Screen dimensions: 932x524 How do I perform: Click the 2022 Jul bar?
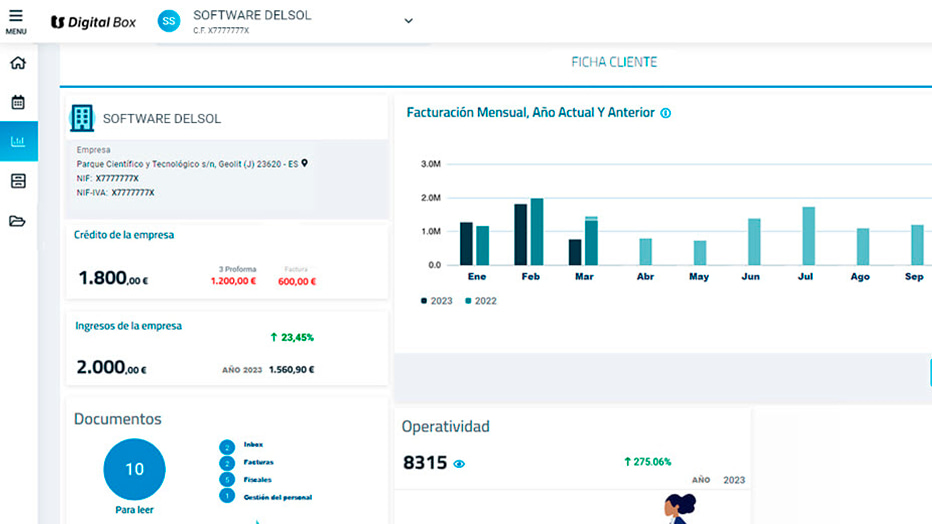coord(808,236)
